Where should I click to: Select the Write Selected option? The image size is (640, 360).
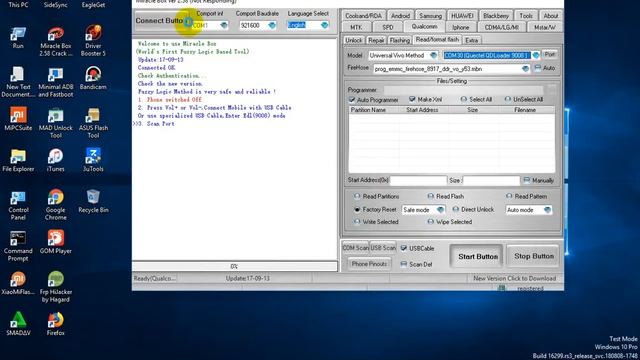(357, 222)
